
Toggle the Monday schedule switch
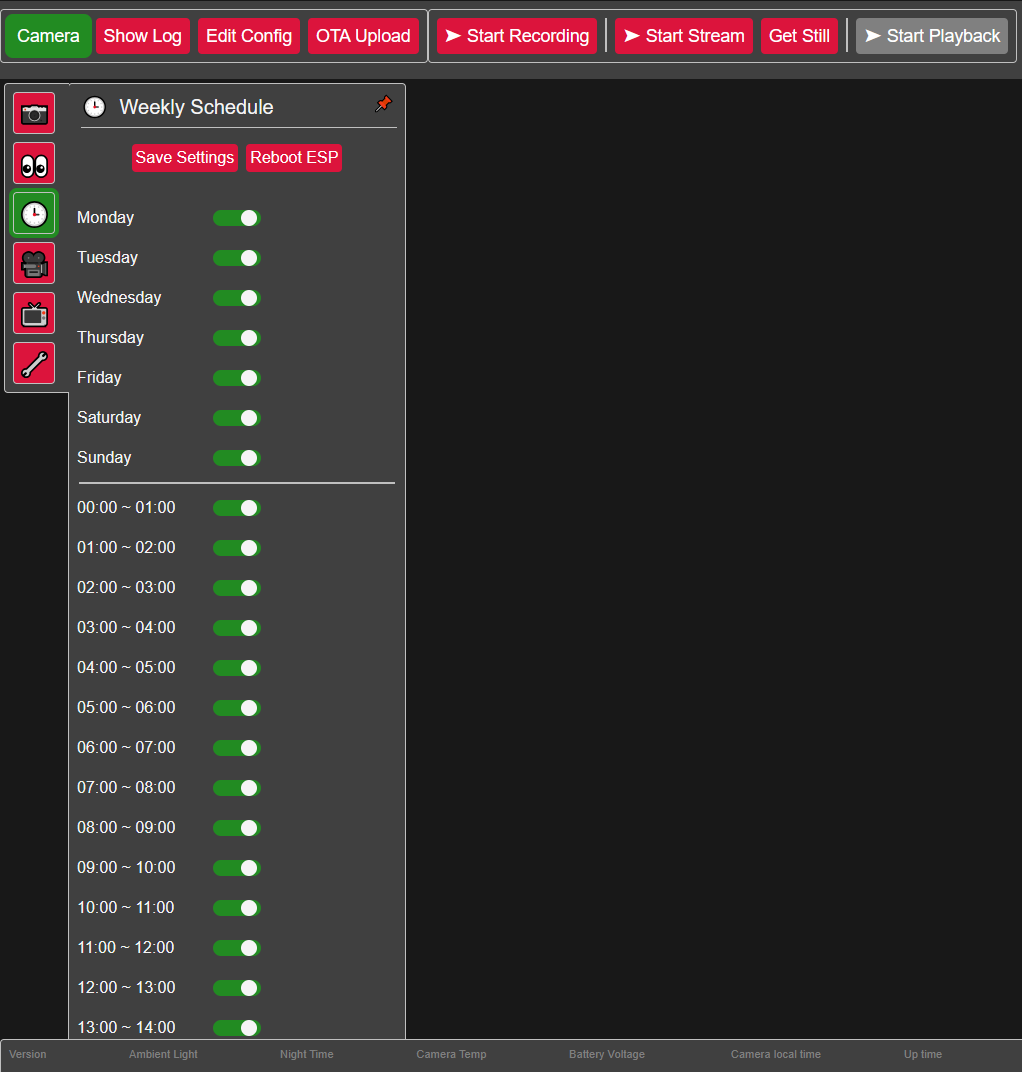pyautogui.click(x=237, y=218)
